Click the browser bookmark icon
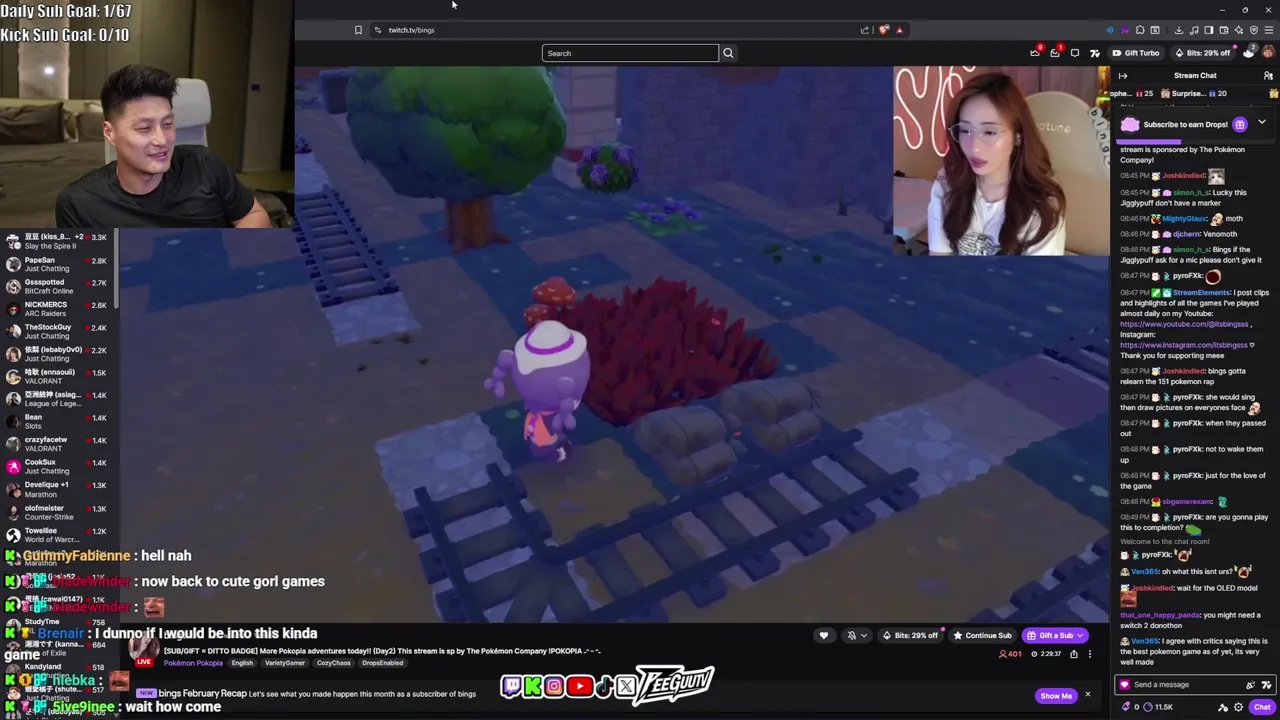 tap(358, 30)
